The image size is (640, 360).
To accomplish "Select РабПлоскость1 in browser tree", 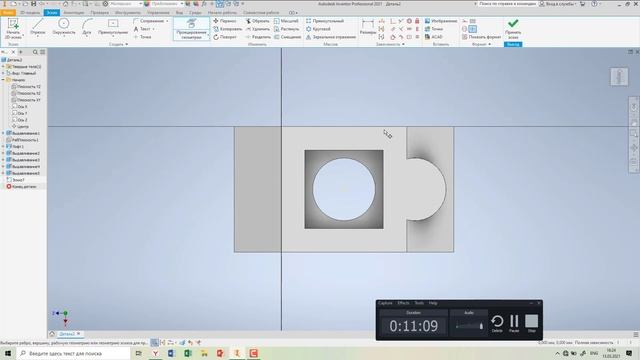I will click(22, 140).
